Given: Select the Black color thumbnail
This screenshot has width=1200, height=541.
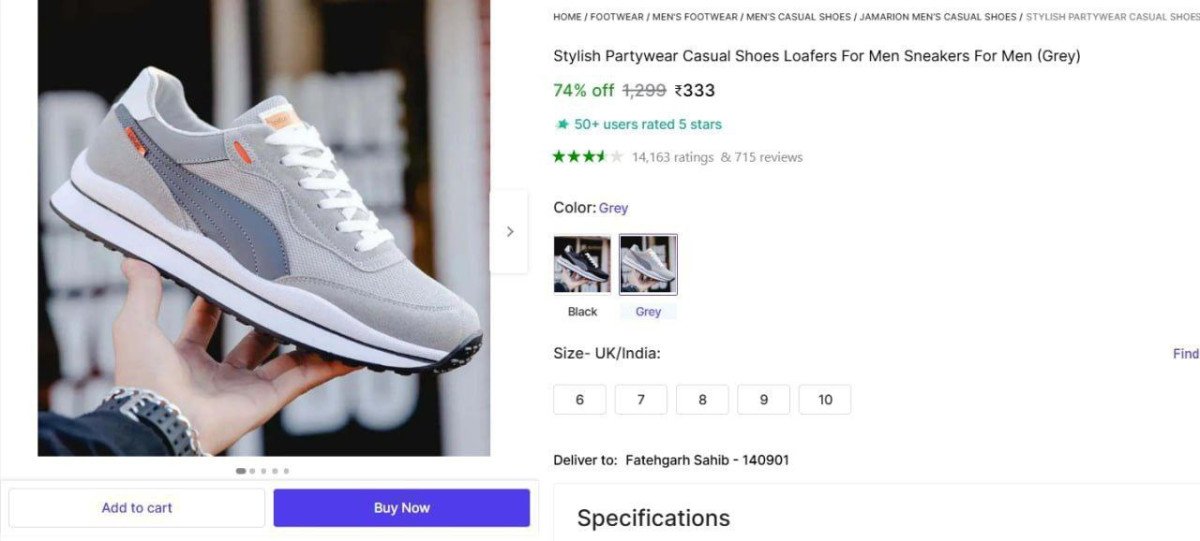Looking at the screenshot, I should [x=582, y=265].
